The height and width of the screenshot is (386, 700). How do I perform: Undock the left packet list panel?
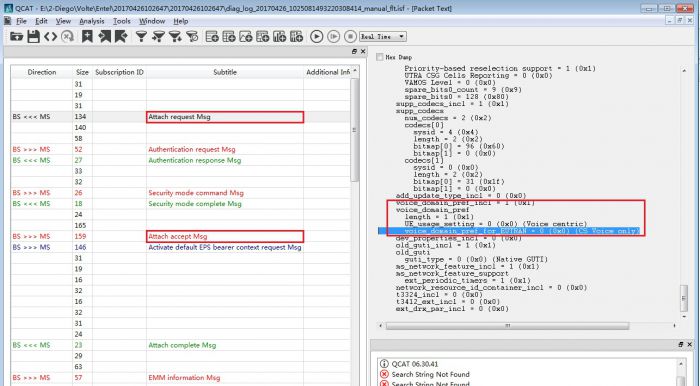click(x=354, y=51)
